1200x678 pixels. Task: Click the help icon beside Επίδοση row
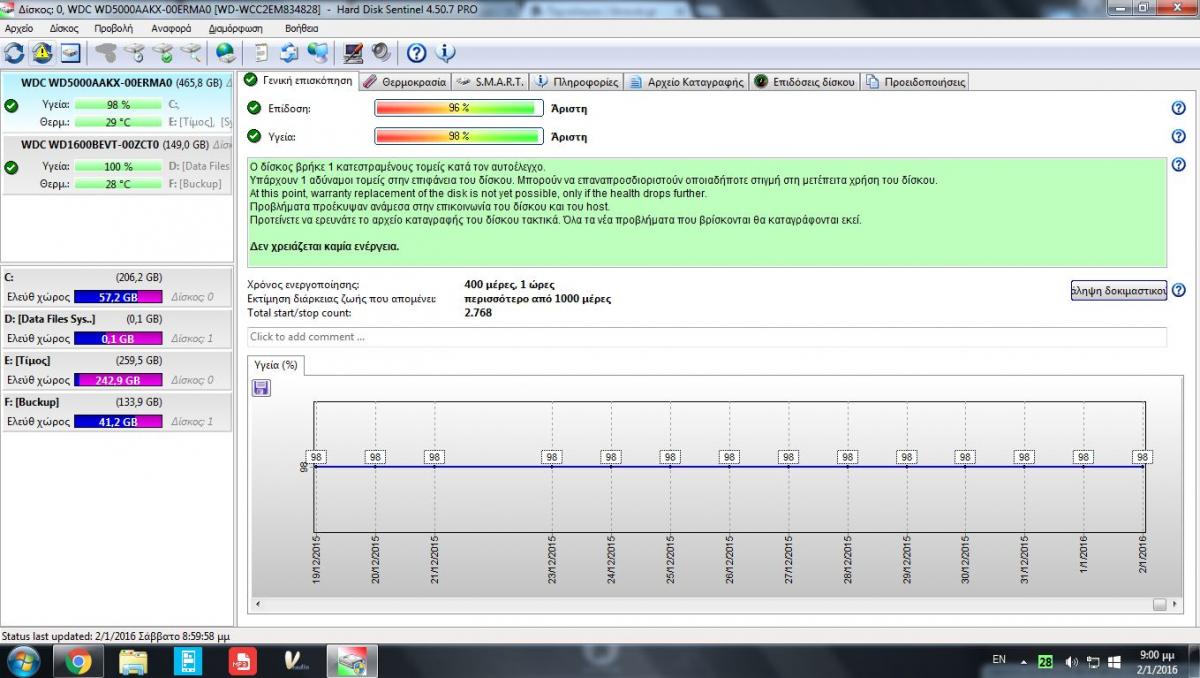pyautogui.click(x=1178, y=108)
